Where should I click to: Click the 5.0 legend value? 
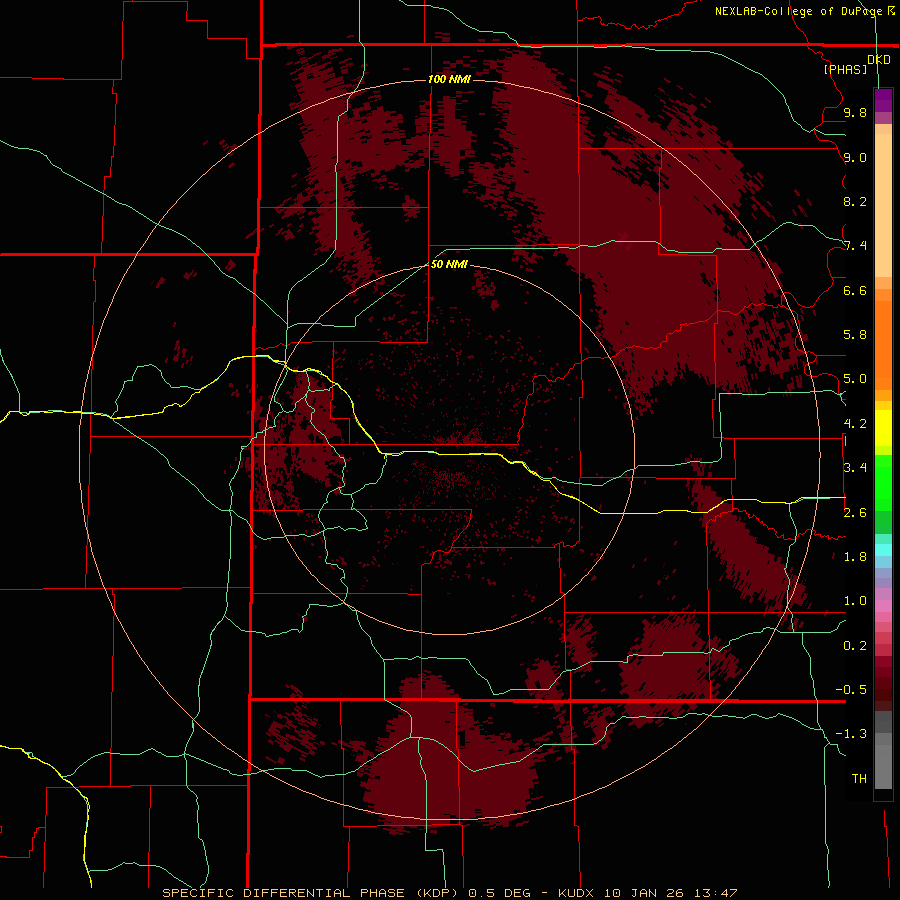coord(855,379)
